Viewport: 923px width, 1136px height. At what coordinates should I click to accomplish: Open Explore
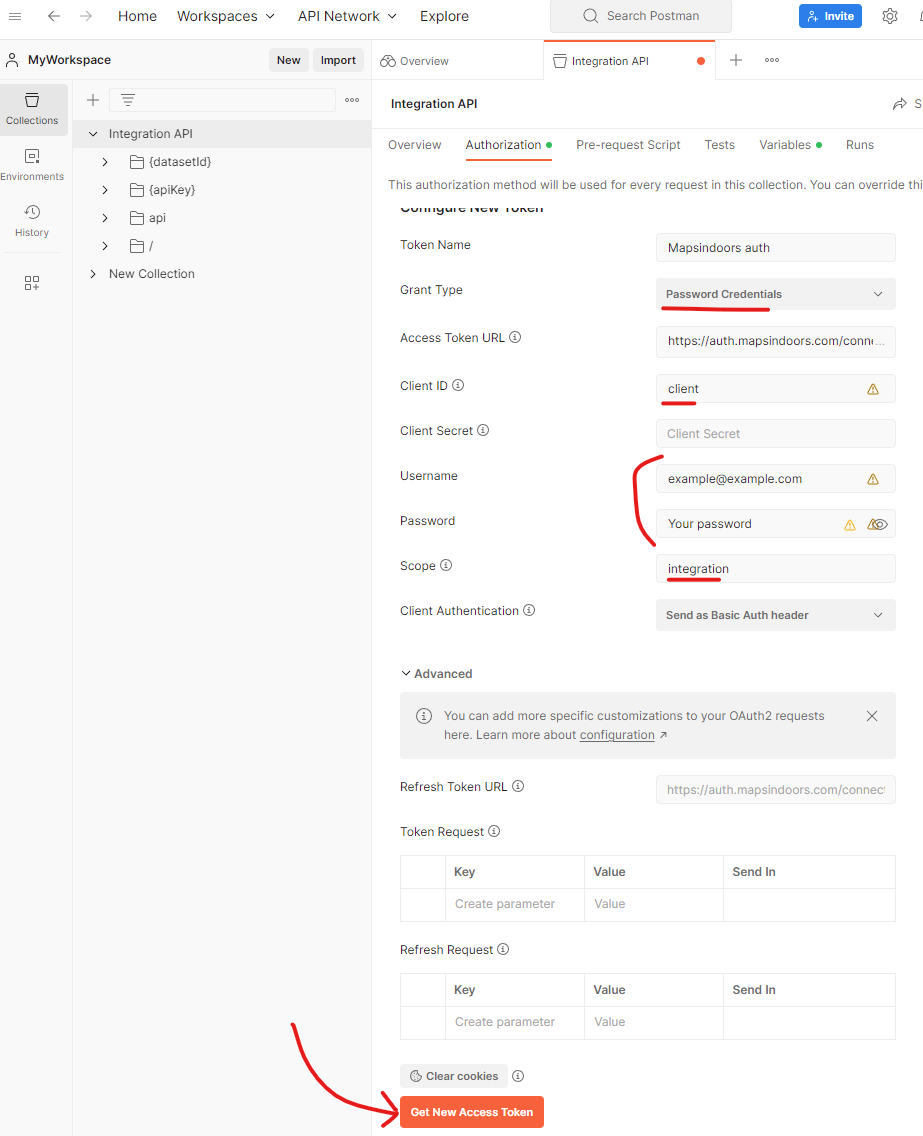[444, 16]
